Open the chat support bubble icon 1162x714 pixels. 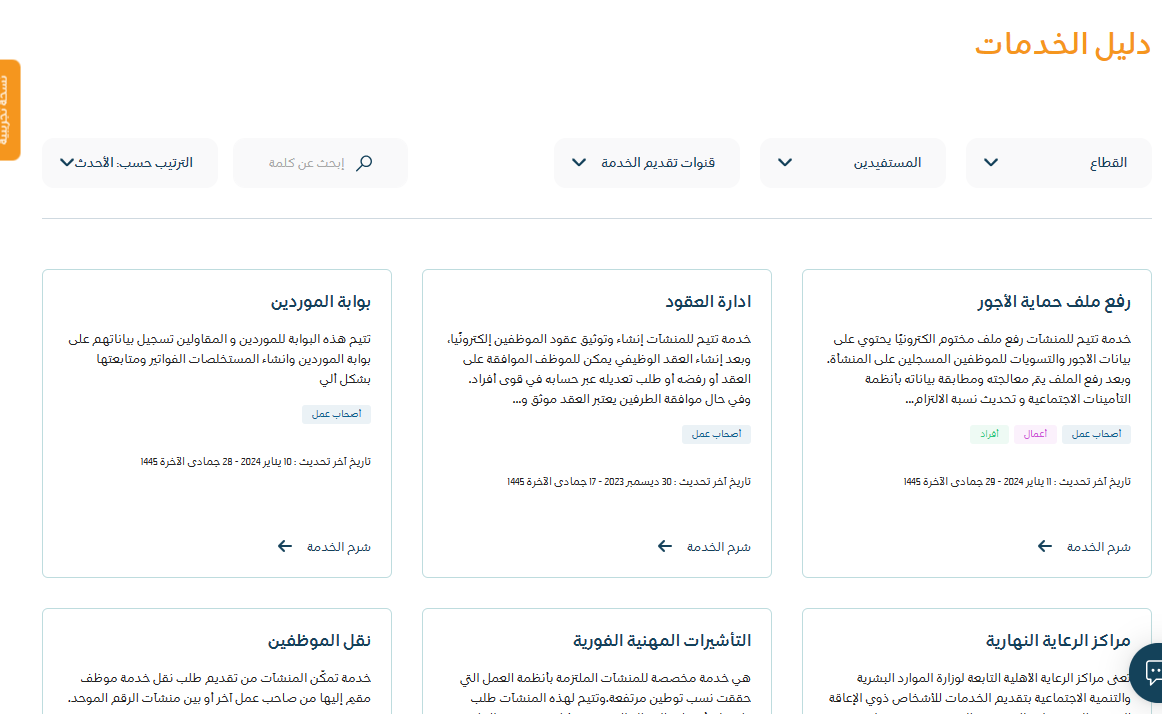[x=1151, y=671]
